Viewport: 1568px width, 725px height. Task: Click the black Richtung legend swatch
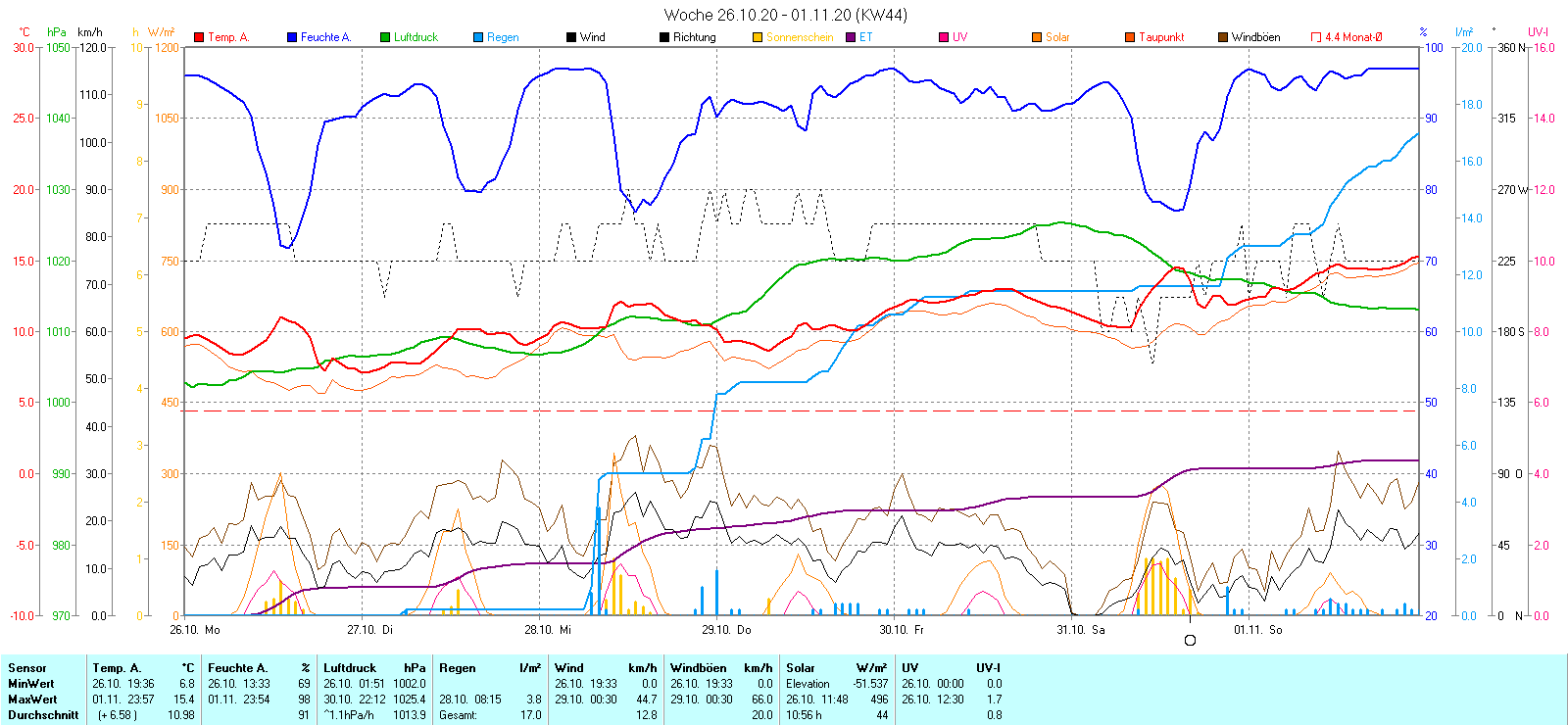tap(664, 37)
